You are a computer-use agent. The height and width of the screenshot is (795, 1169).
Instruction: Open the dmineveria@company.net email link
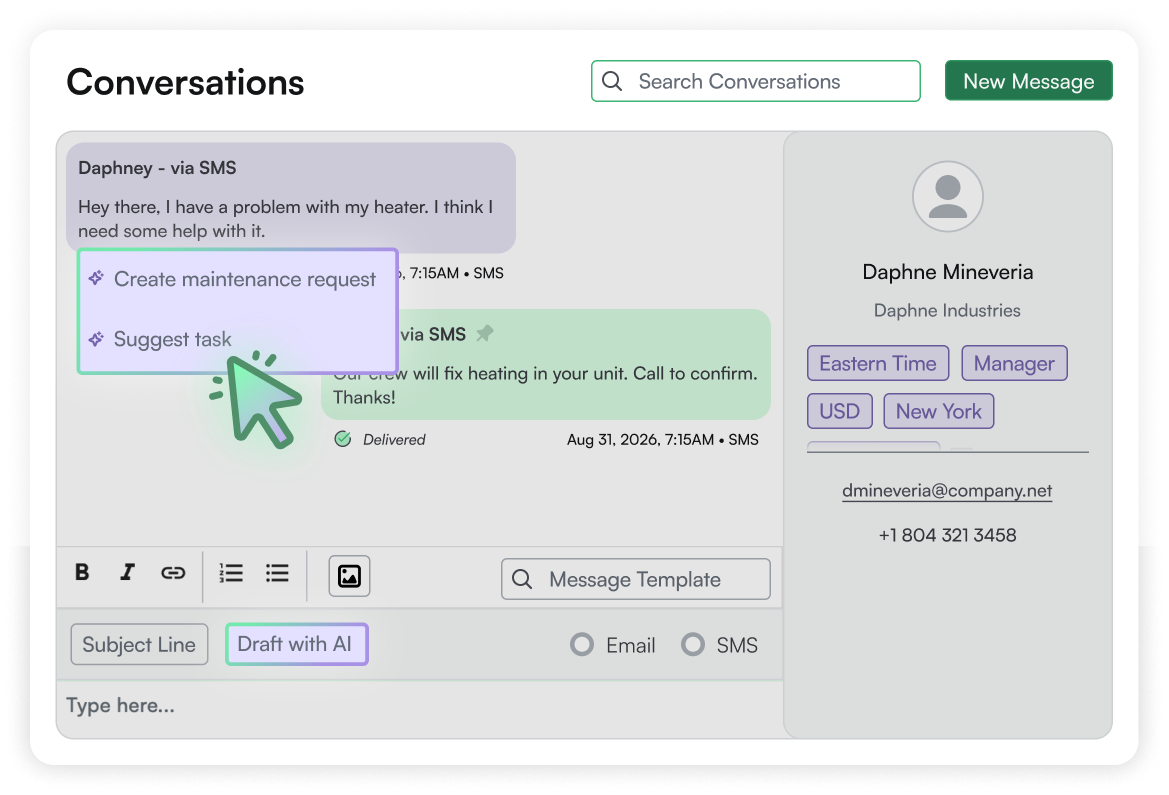947,491
